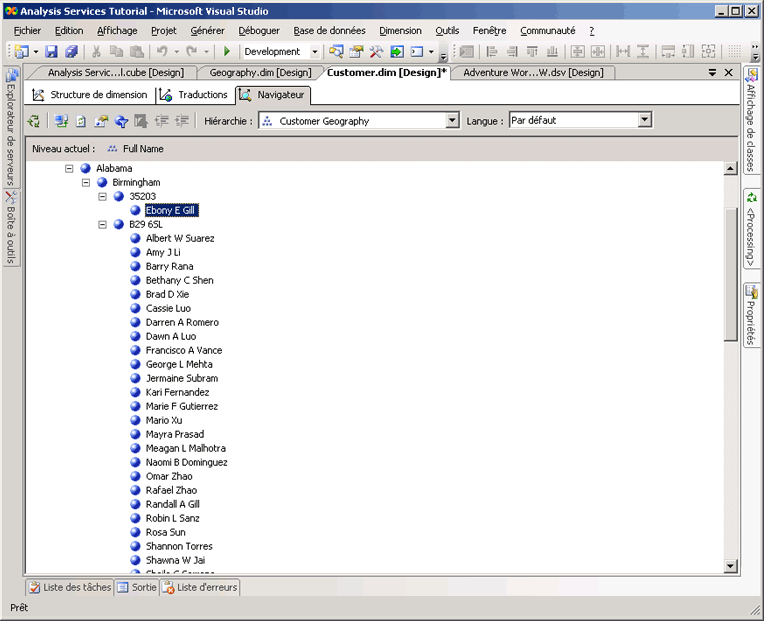Viewport: 764px width, 621px height.
Task: Select the Shannon Torres member
Action: click(x=179, y=546)
